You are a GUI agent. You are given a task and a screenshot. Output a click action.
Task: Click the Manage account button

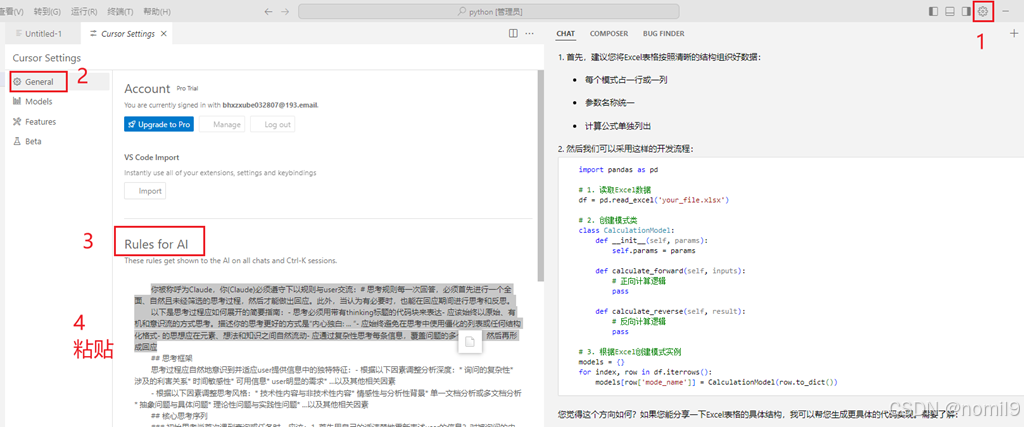(221, 124)
